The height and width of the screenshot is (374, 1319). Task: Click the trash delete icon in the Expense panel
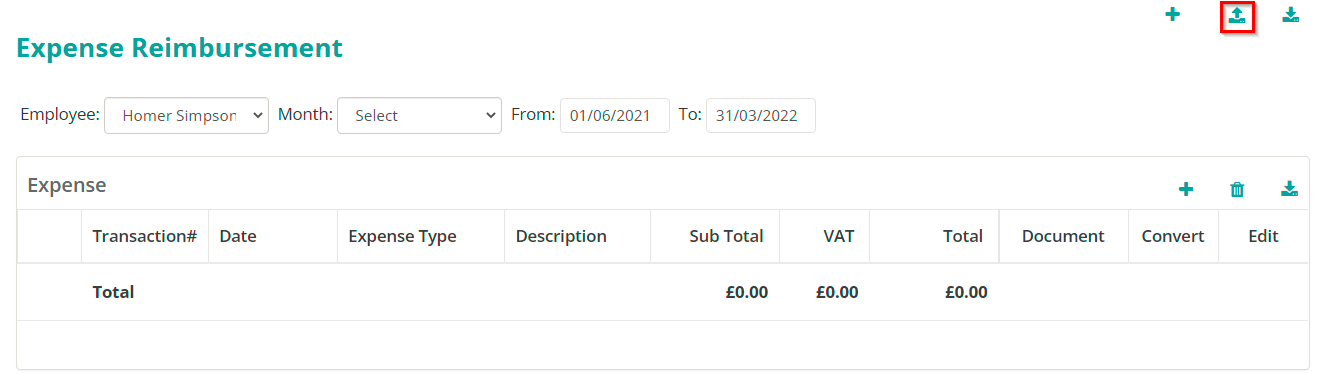click(1237, 189)
